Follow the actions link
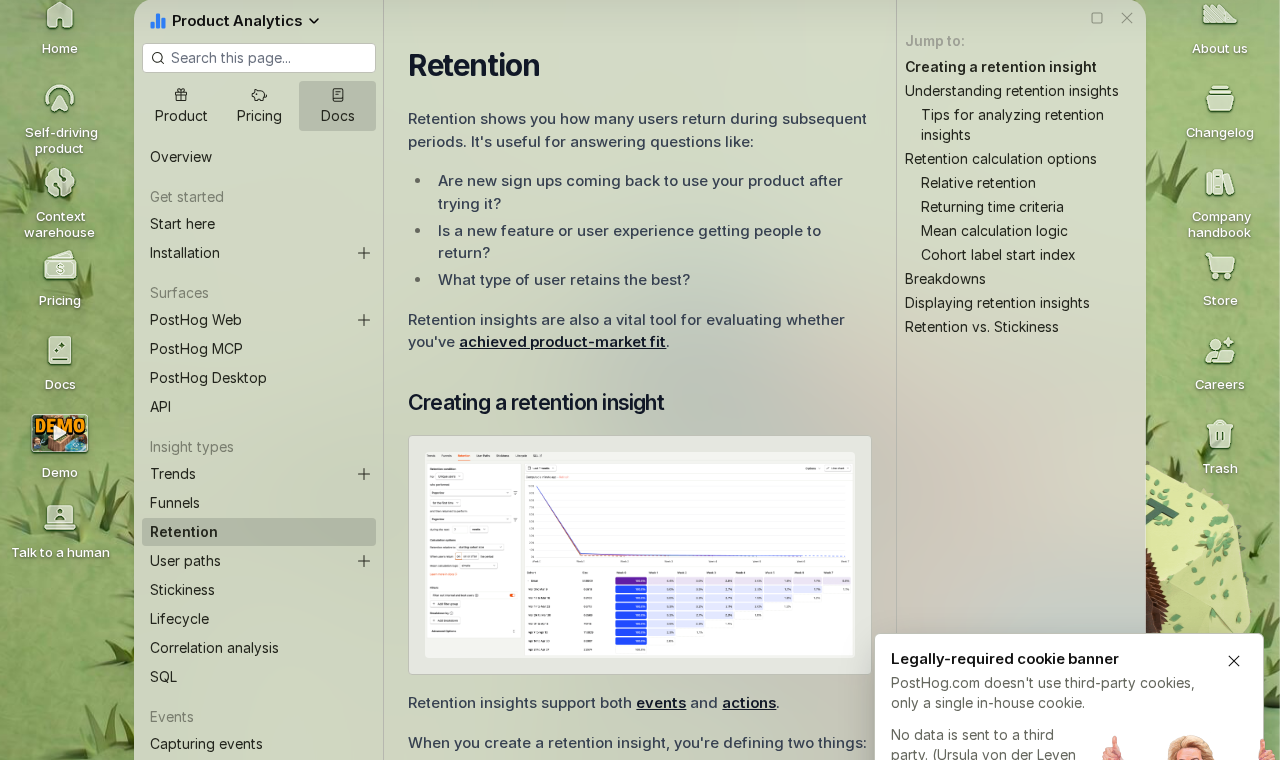The height and width of the screenshot is (760, 1280). tap(749, 703)
